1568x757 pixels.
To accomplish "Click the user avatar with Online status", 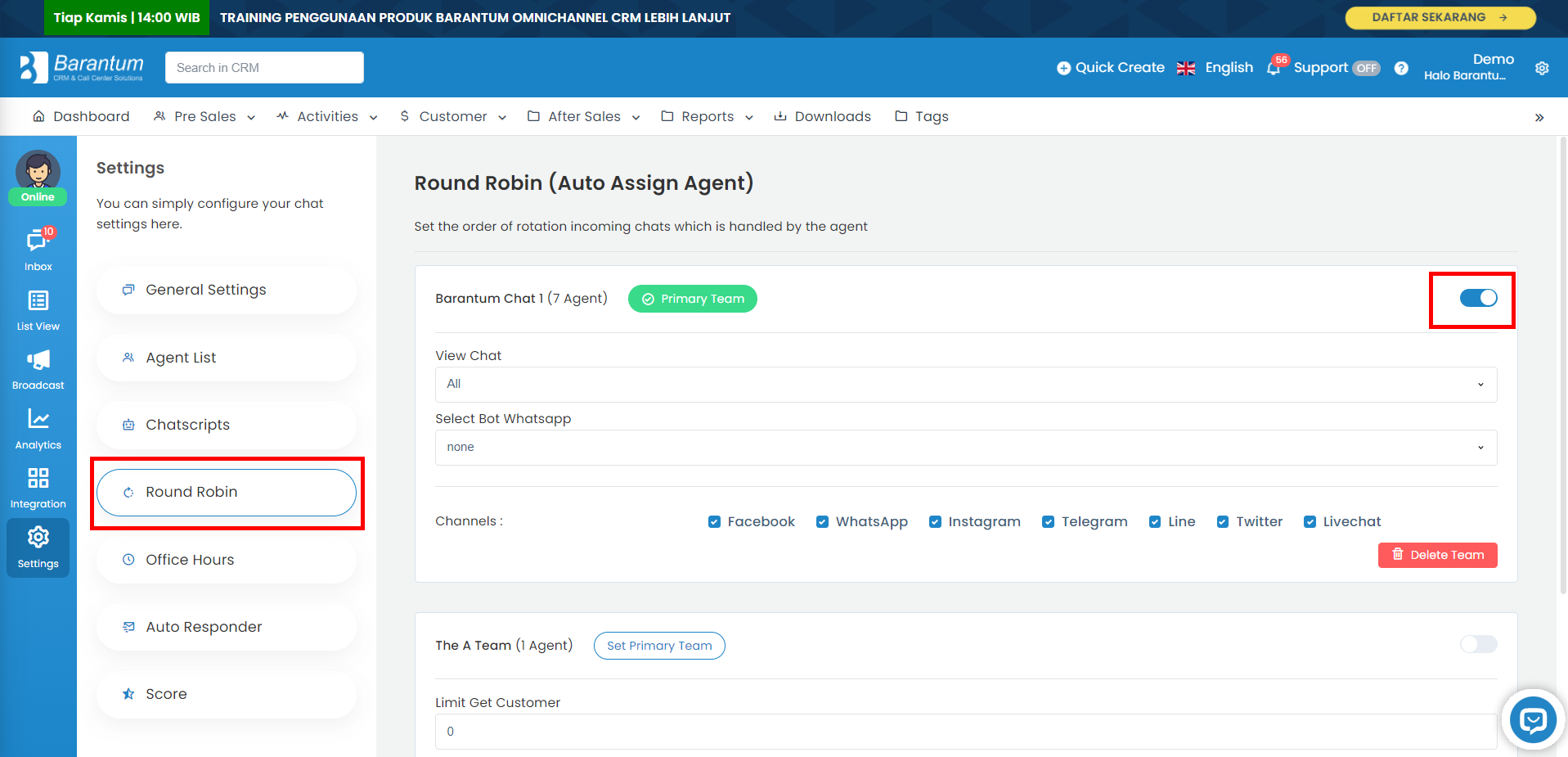I will point(38,177).
